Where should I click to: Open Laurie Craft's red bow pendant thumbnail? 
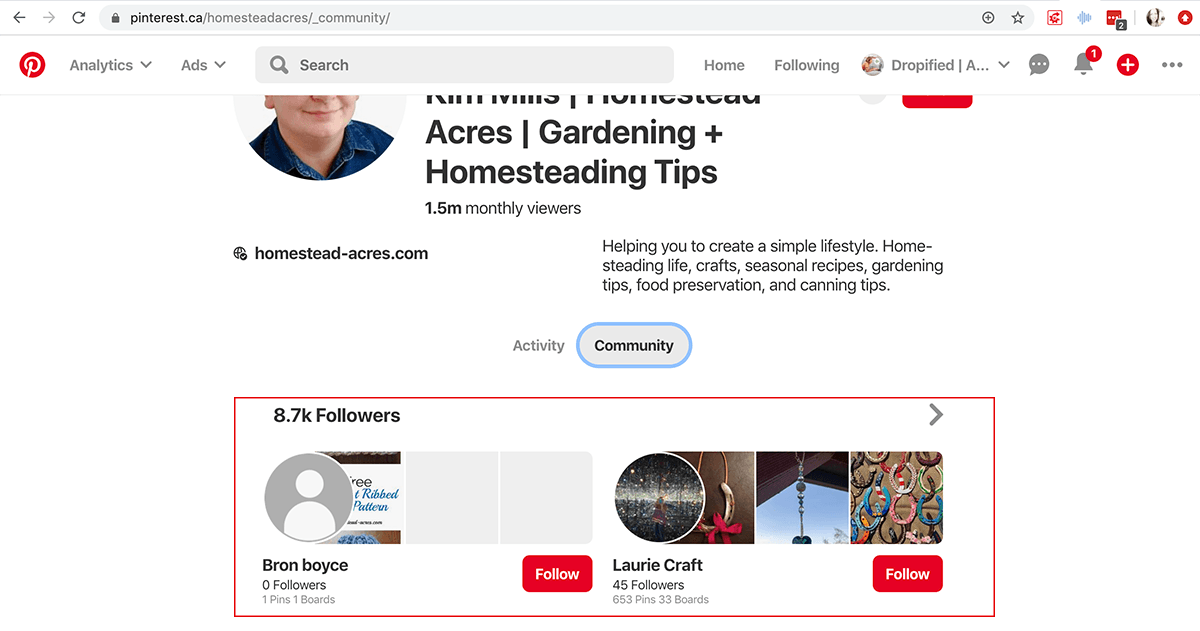point(730,498)
